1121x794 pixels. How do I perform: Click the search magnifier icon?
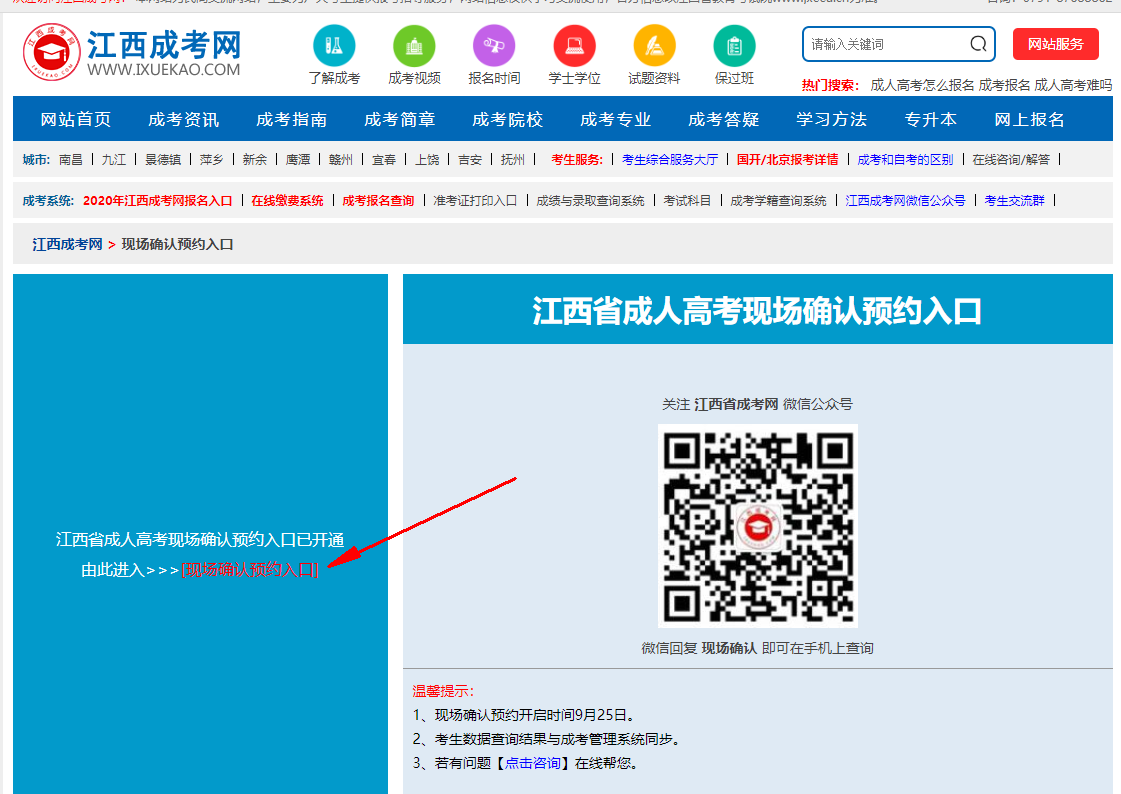[978, 44]
